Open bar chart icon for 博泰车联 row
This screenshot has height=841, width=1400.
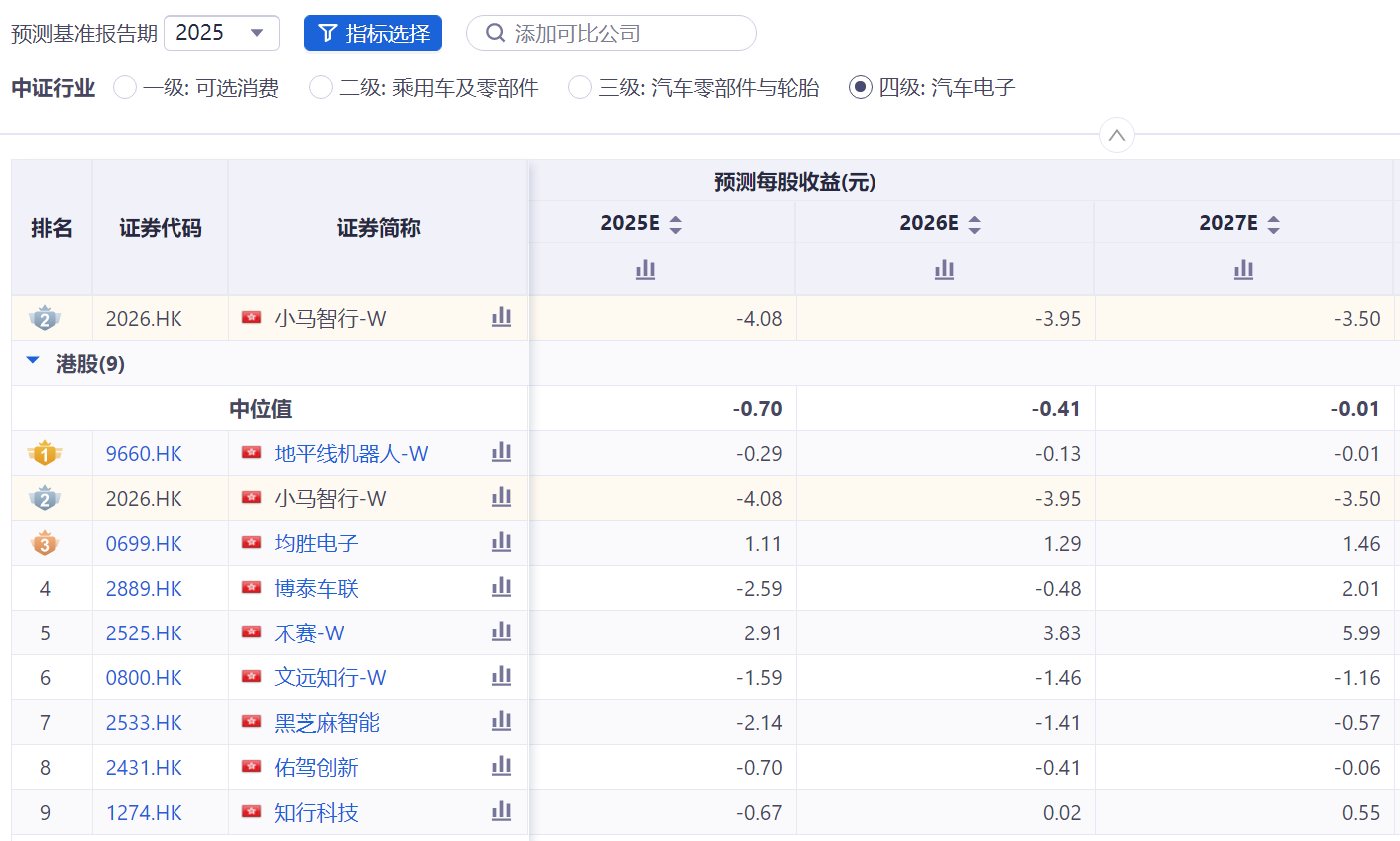click(x=501, y=588)
